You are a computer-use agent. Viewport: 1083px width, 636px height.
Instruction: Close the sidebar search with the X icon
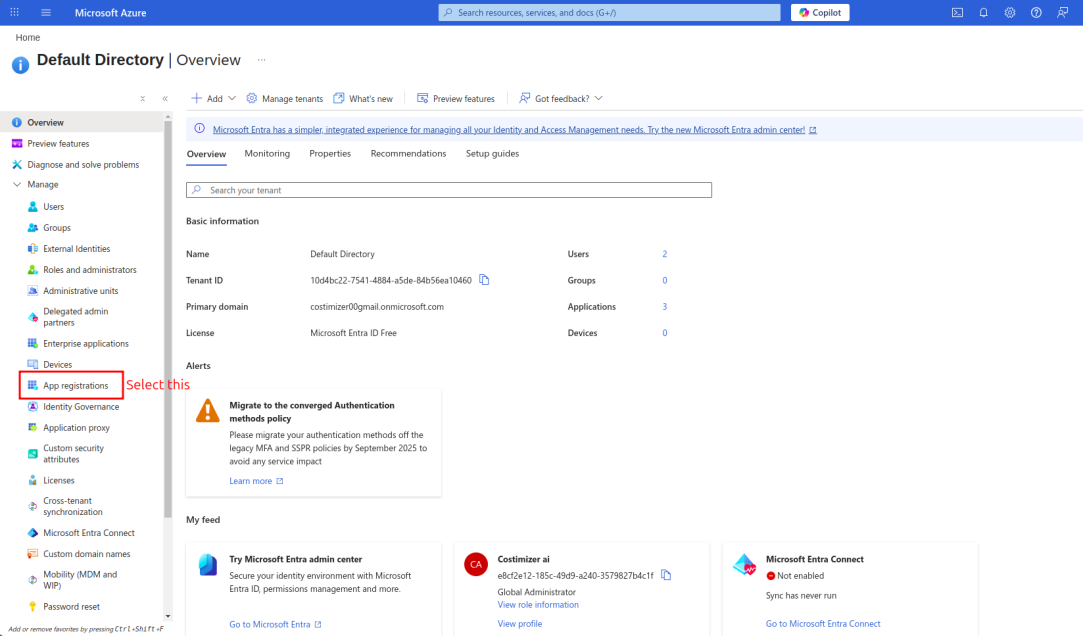142,99
